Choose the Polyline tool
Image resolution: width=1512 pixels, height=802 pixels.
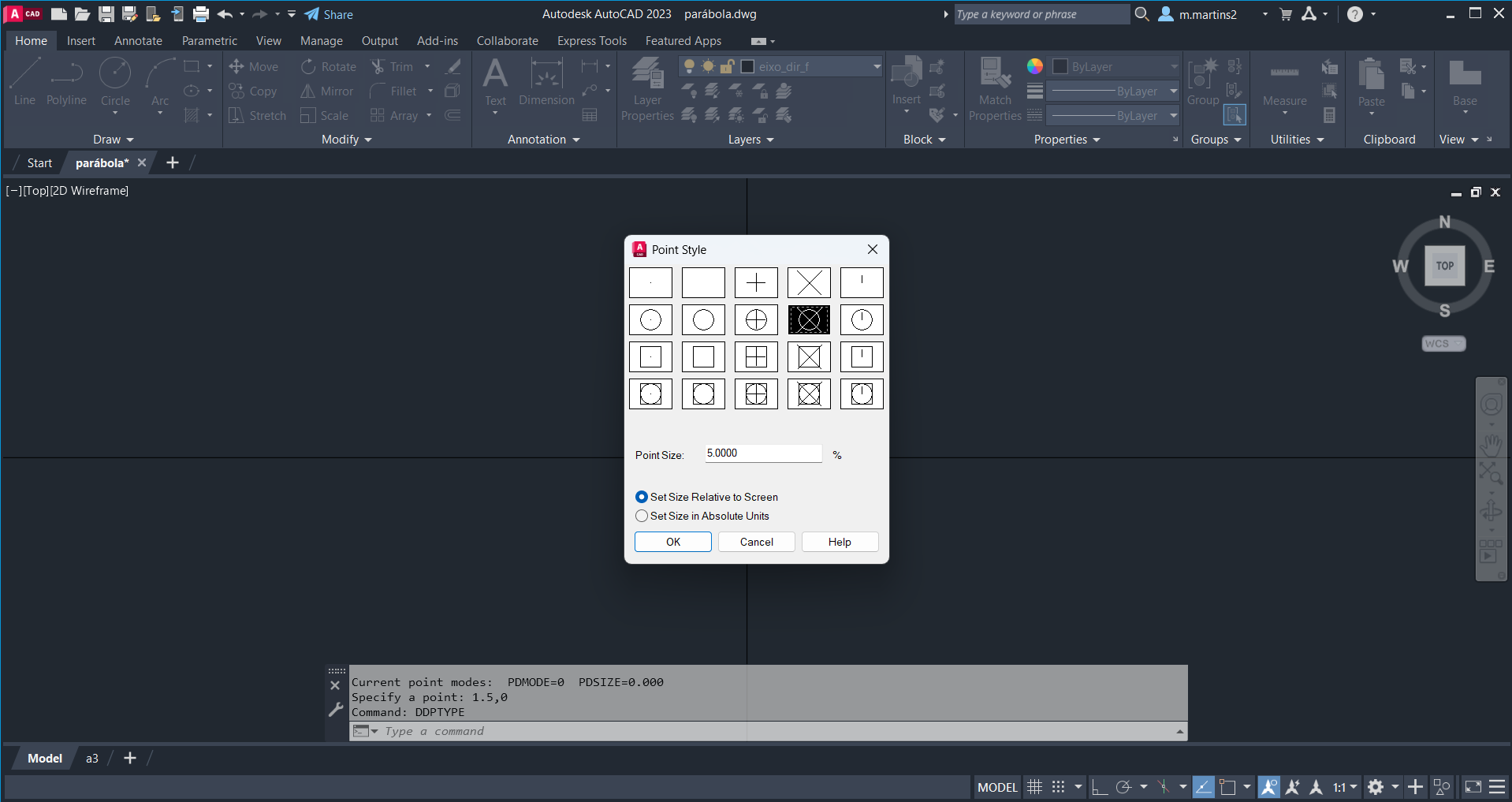coord(66,82)
